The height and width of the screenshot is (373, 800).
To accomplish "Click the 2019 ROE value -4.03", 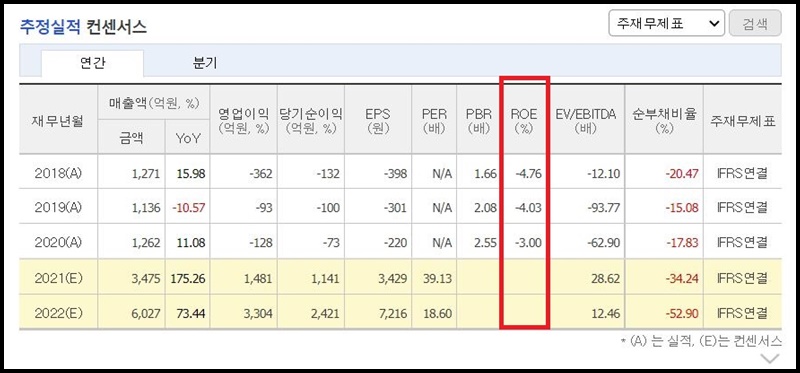I will click(x=529, y=208).
